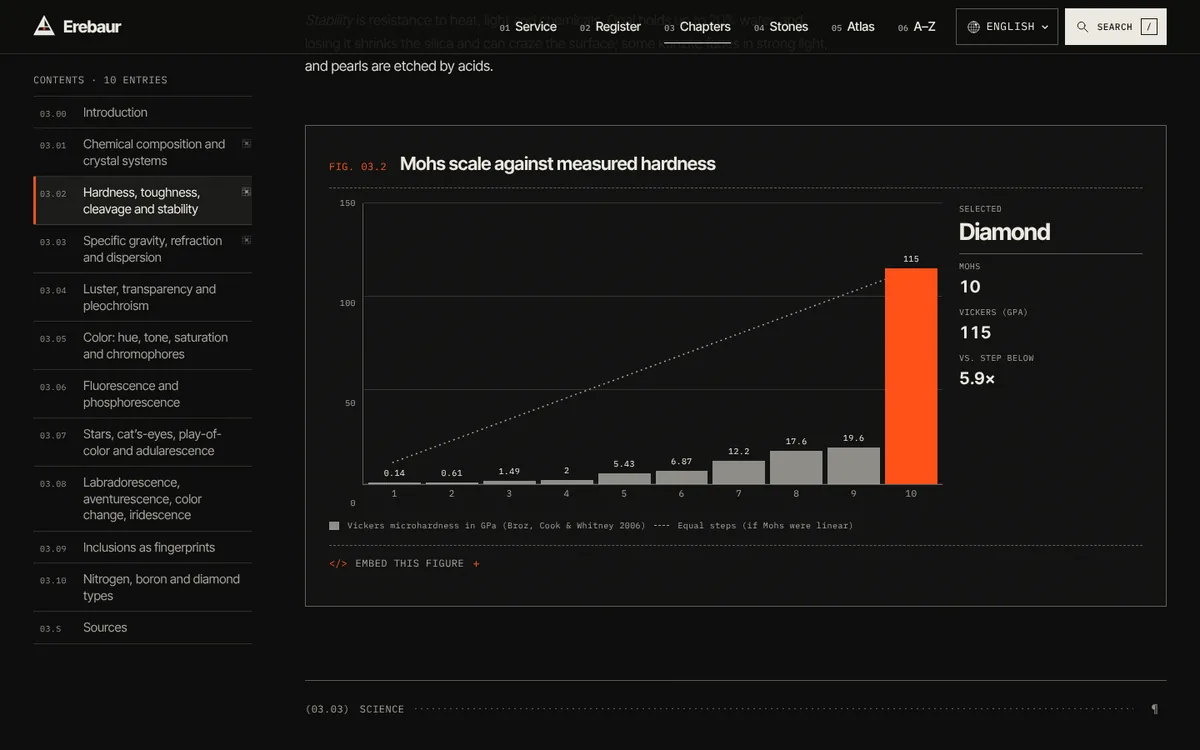Open Specific gravity, refraction and dispersion entry
The image size is (1200, 750).
pos(142,249)
